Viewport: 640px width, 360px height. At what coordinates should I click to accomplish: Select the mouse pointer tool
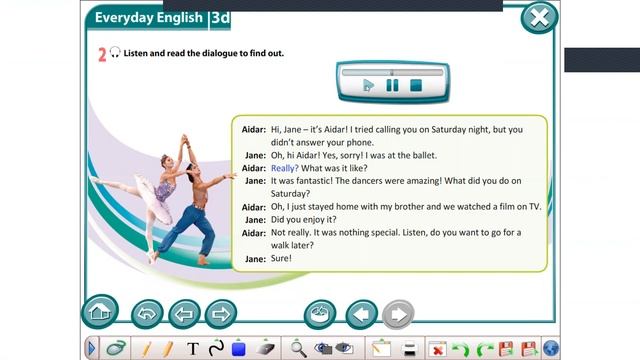[x=116, y=348]
